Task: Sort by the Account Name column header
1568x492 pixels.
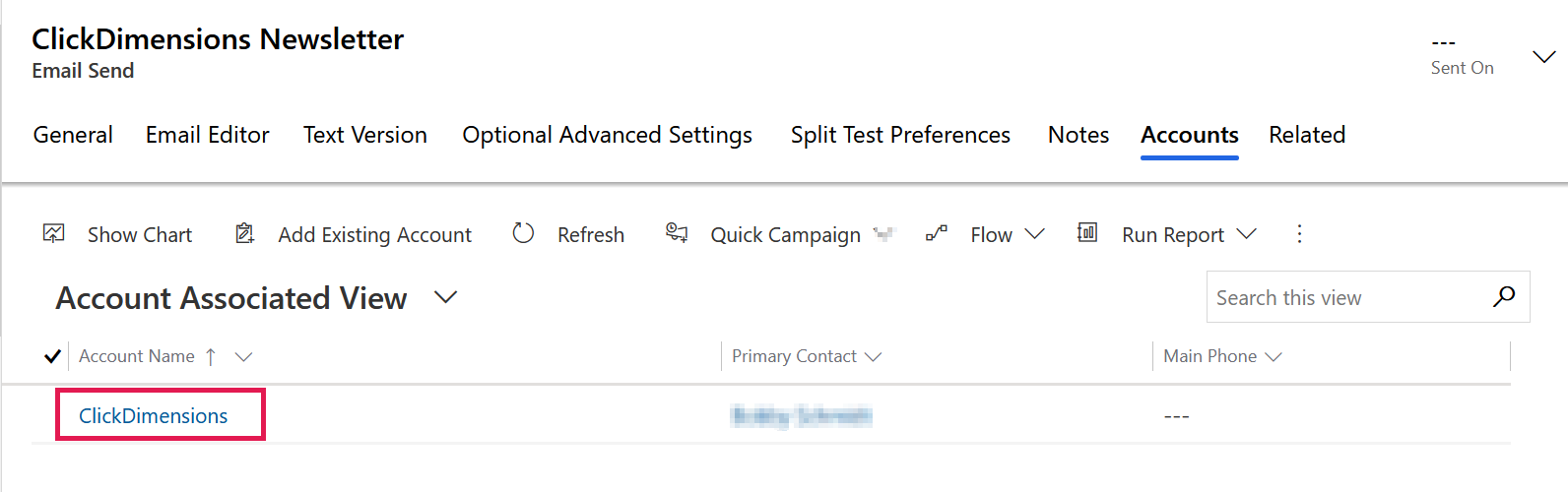Action: point(137,356)
